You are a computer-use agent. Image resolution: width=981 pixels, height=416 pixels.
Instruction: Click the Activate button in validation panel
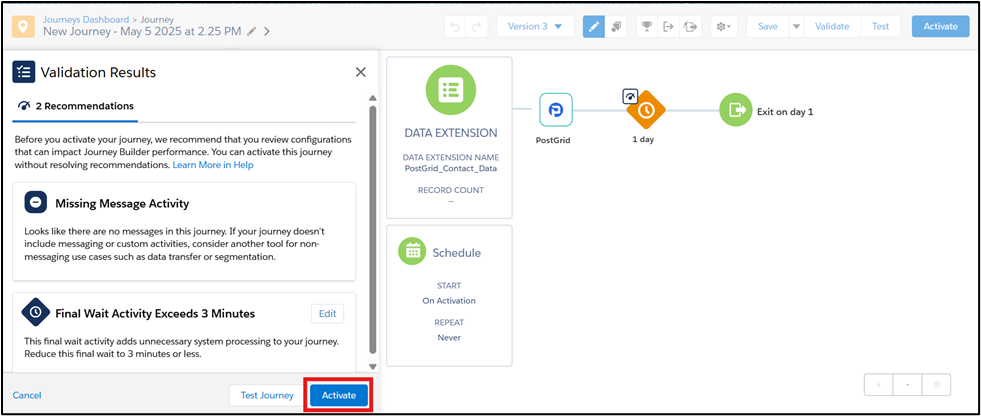pyautogui.click(x=338, y=395)
